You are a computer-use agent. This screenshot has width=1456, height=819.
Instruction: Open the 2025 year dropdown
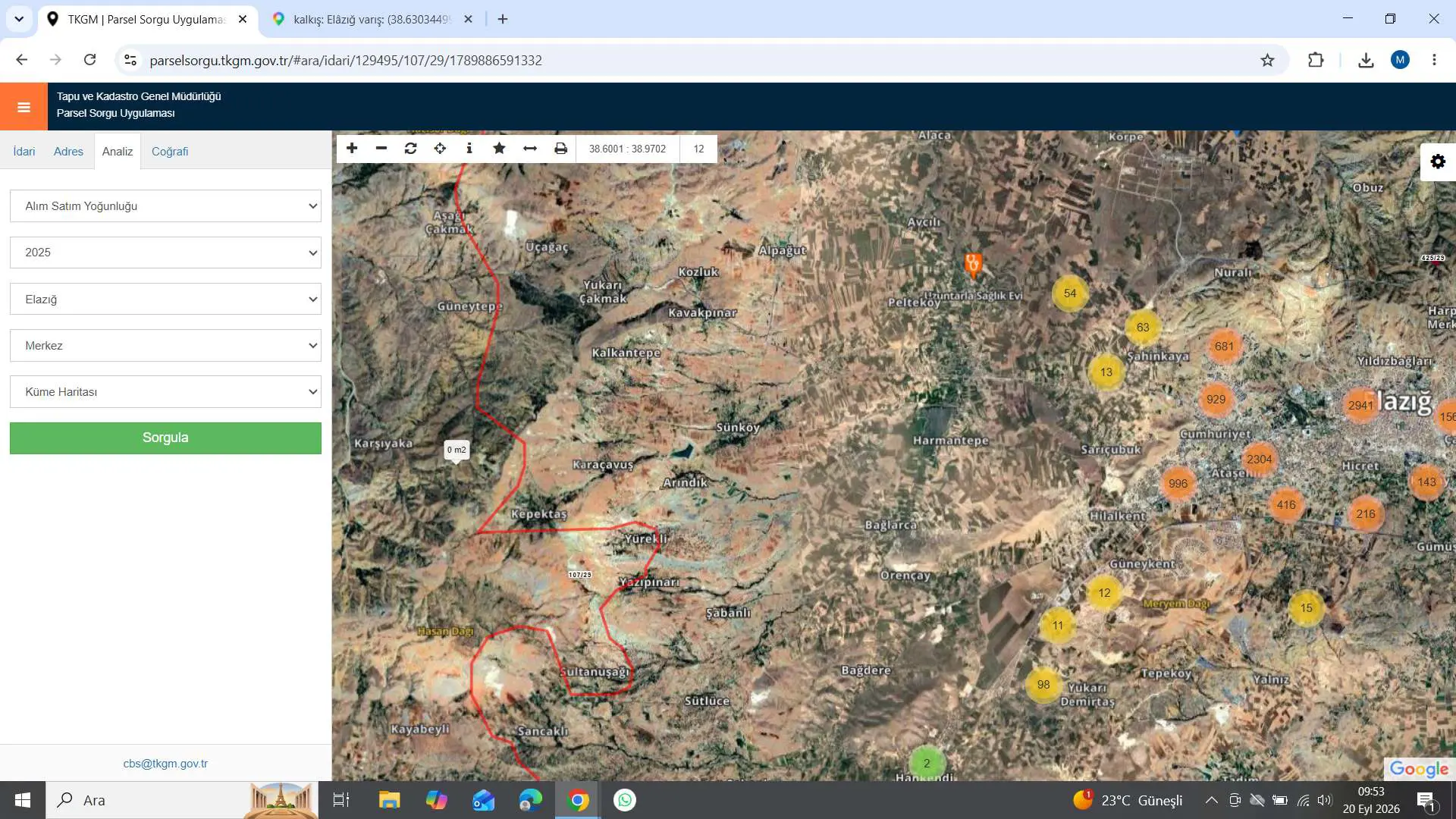[165, 253]
